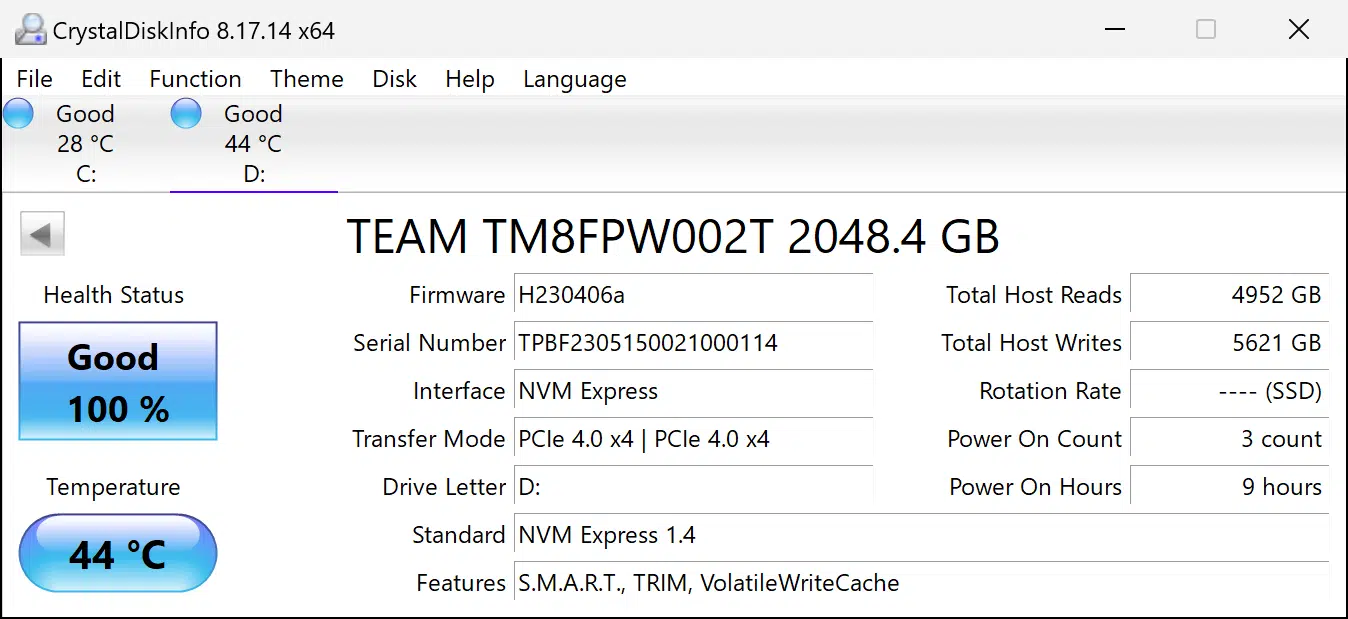Click the blue status orb for drive C:

(x=18, y=114)
